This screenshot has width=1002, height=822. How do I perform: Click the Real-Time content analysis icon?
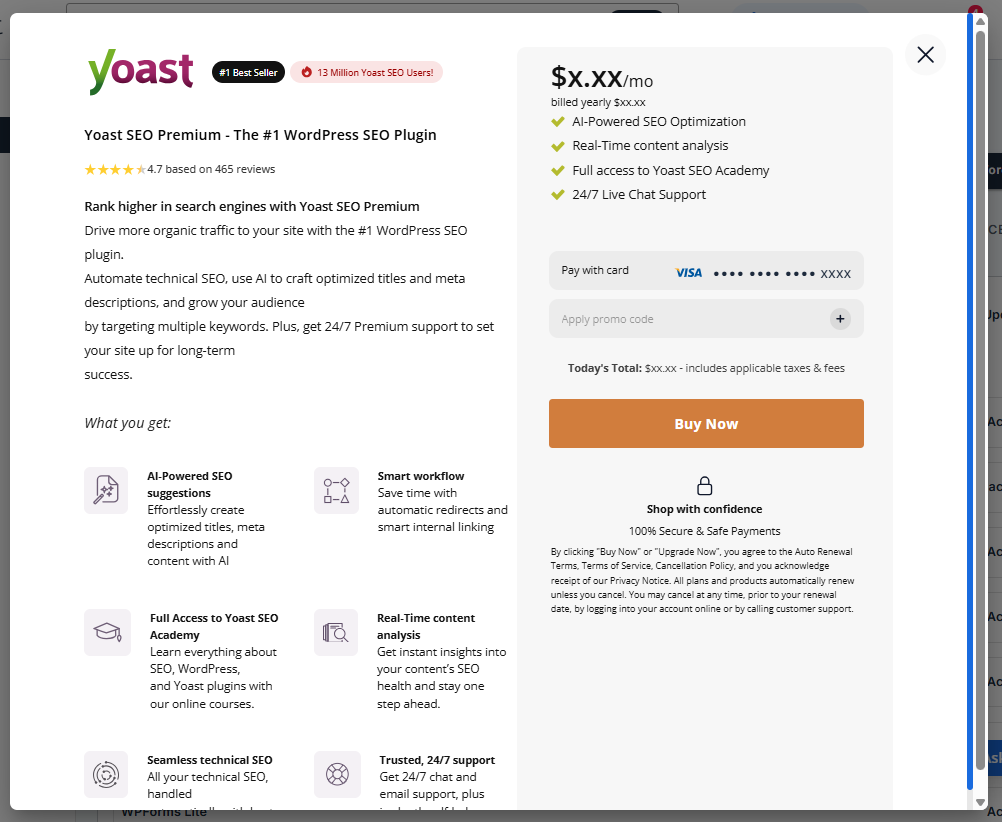[x=336, y=632]
